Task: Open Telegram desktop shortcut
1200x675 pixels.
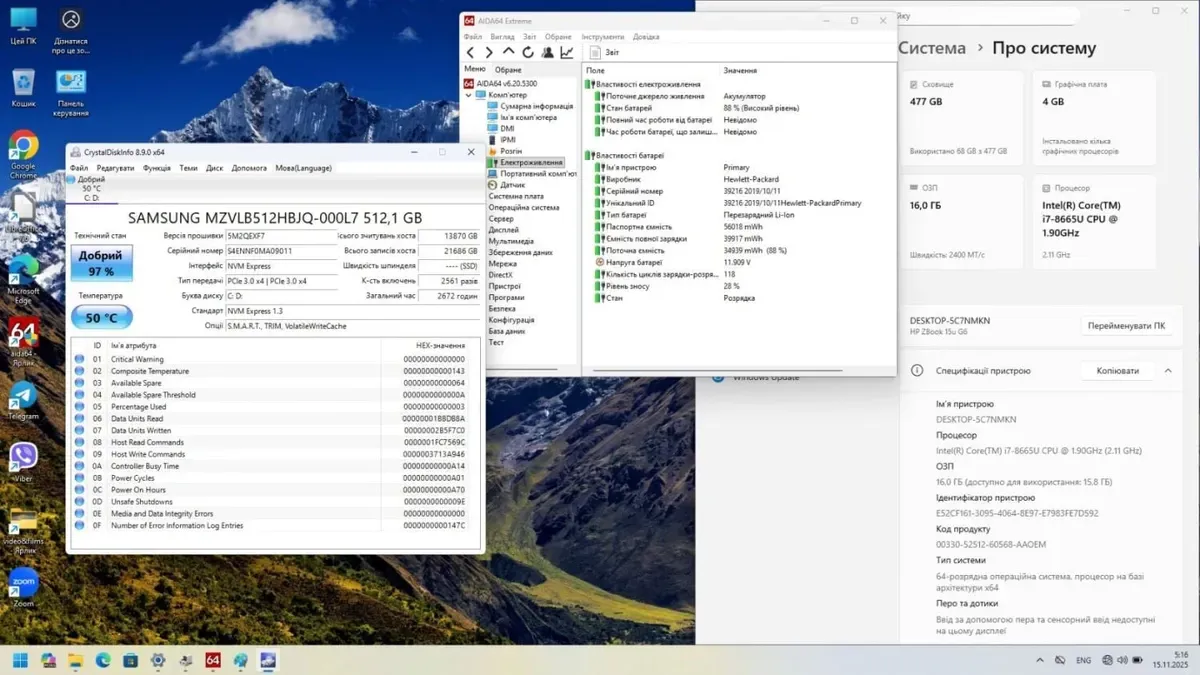Action: [x=23, y=396]
